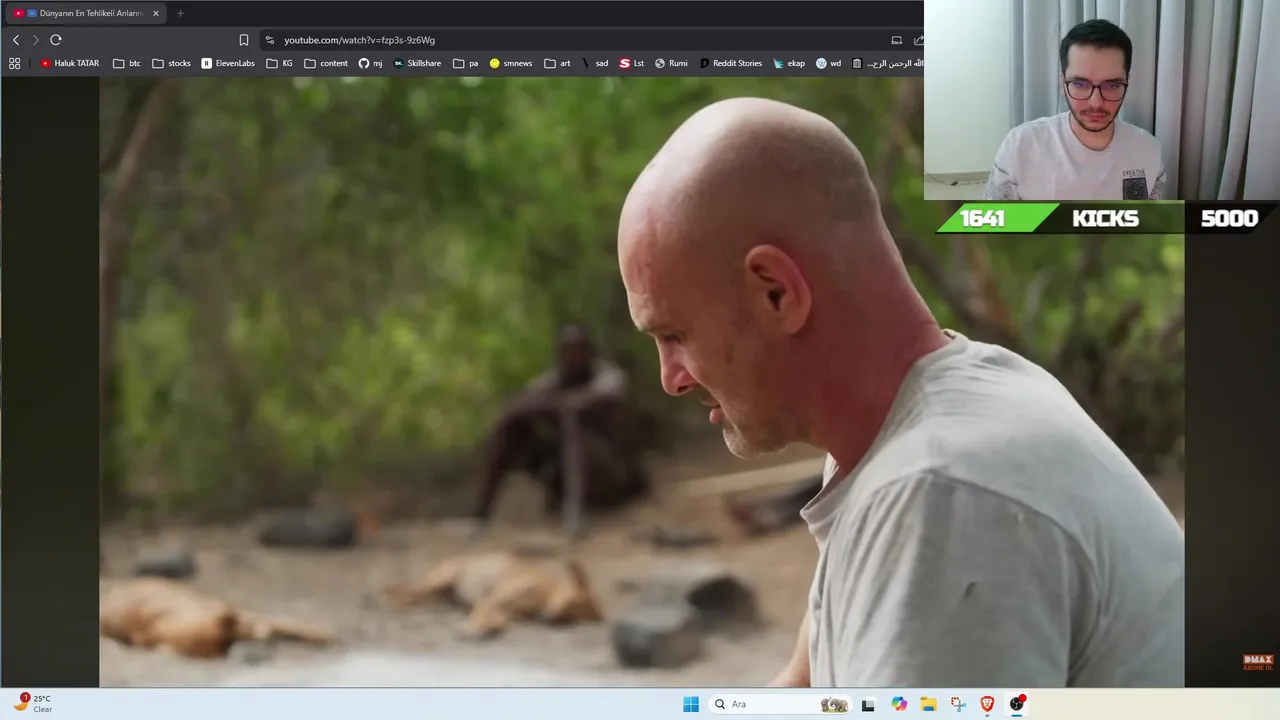
Task: Open the apps grid icon in bookmarks bar
Action: pos(14,63)
